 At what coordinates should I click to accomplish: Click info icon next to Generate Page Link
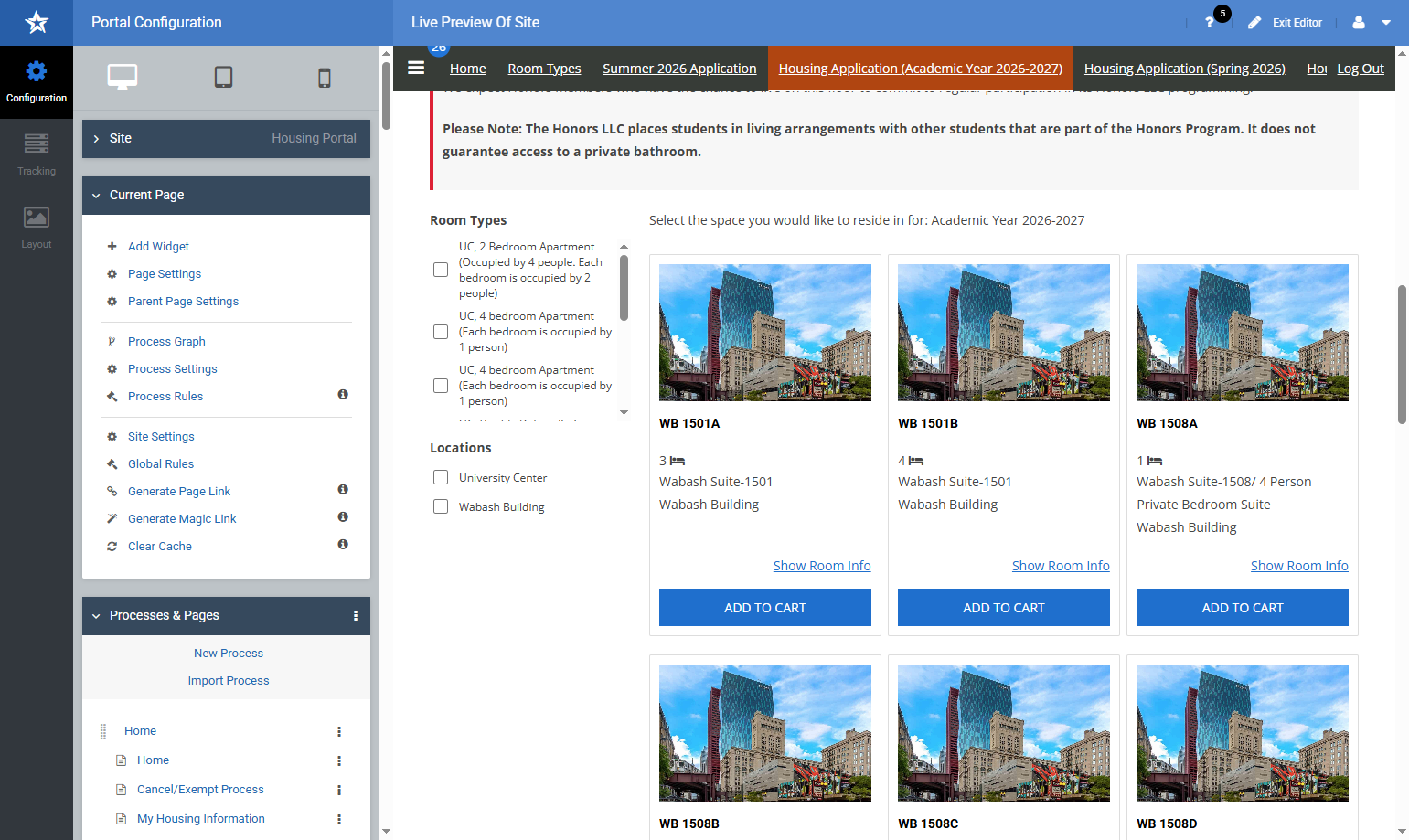click(x=343, y=490)
